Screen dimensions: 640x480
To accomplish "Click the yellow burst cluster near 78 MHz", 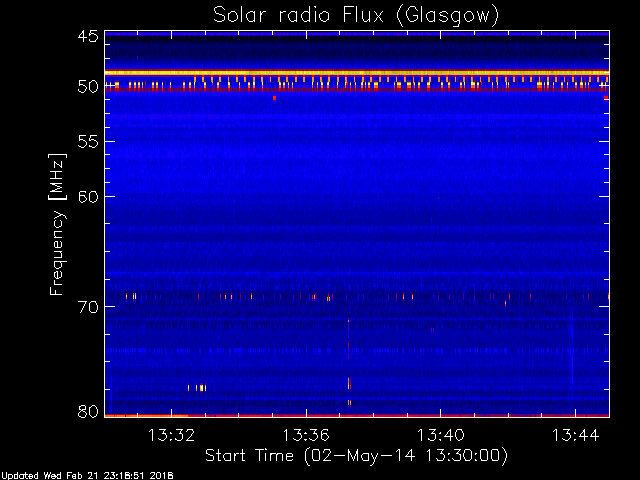I will [197, 388].
